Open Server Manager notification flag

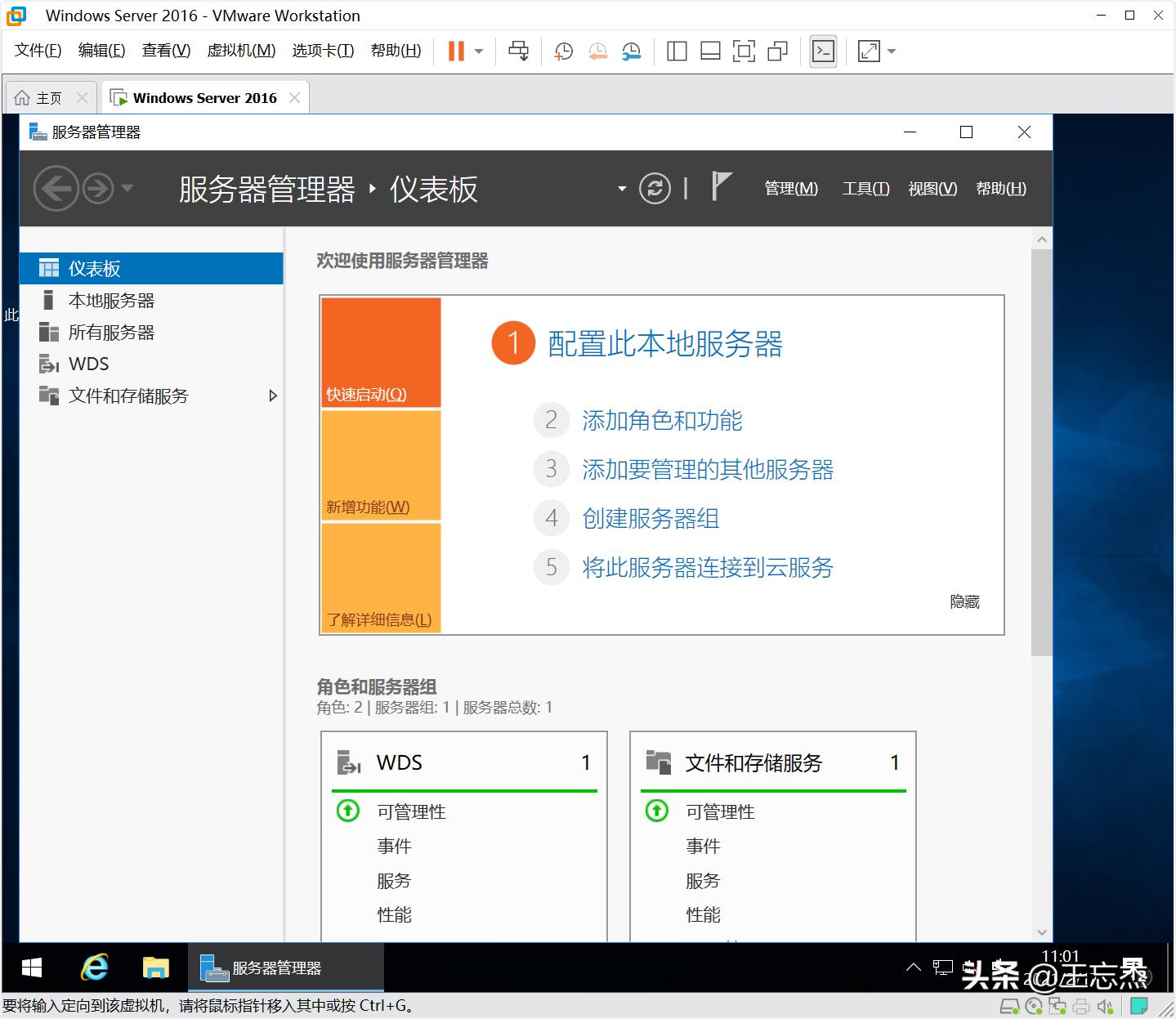[x=719, y=186]
